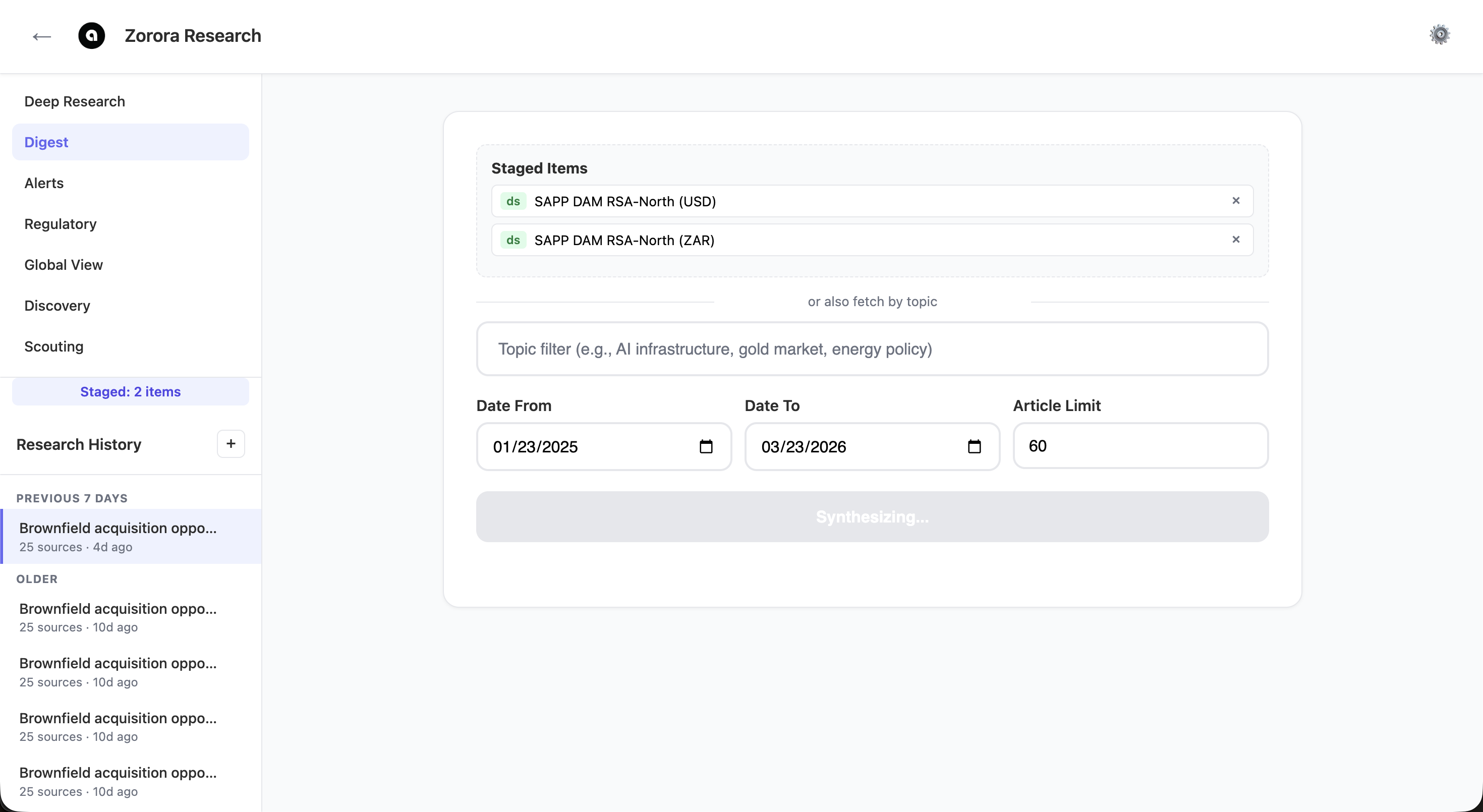Switch to the Alerts section

point(44,183)
